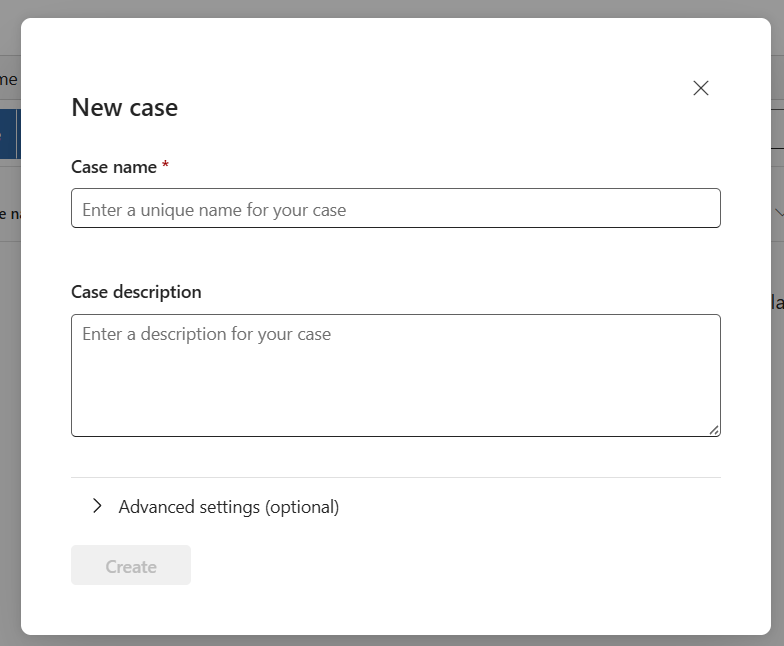Close the New case dialog

701,88
